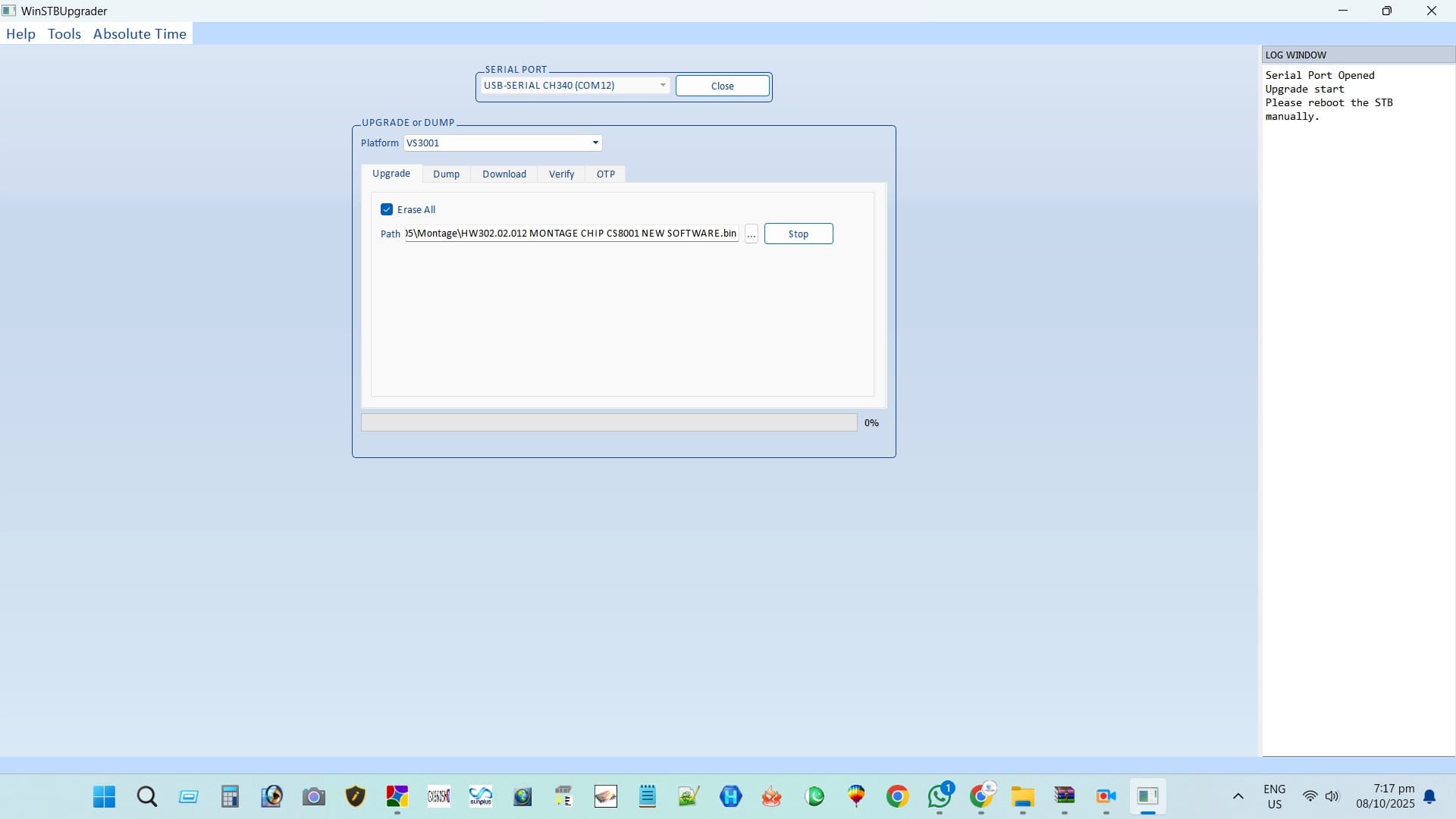
Task: Open WhatsApp from the taskbar
Action: (x=939, y=797)
